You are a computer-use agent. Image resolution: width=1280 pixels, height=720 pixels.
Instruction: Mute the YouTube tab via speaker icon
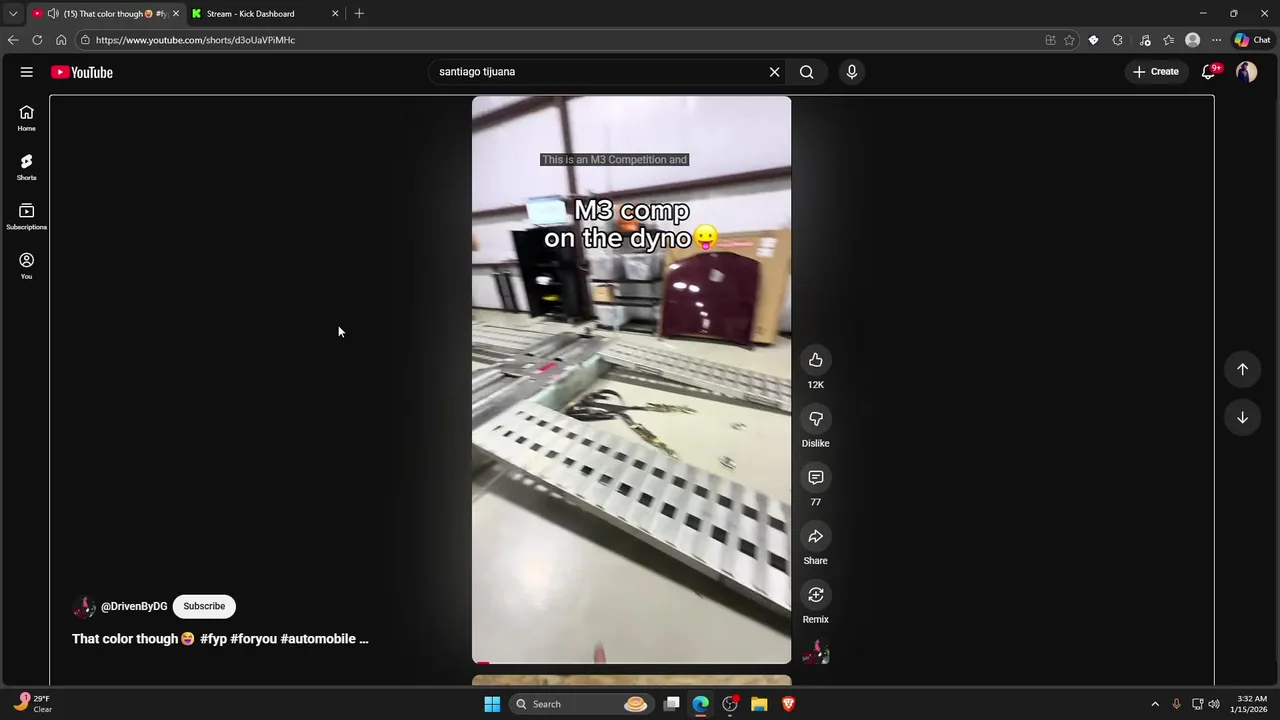pyautogui.click(x=51, y=13)
